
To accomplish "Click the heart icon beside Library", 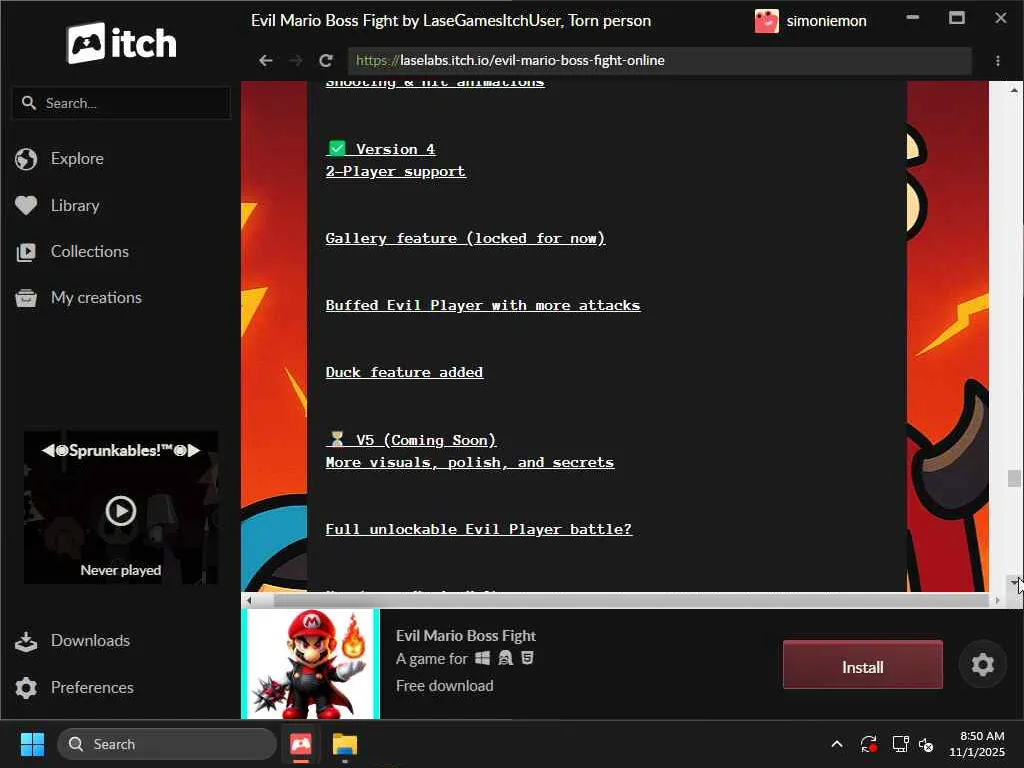I will point(26,206).
